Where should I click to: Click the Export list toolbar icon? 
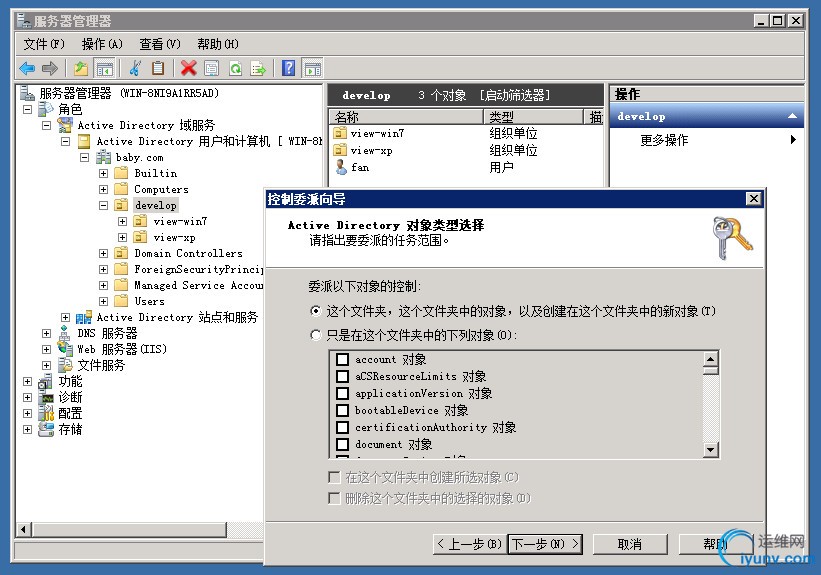(x=258, y=68)
